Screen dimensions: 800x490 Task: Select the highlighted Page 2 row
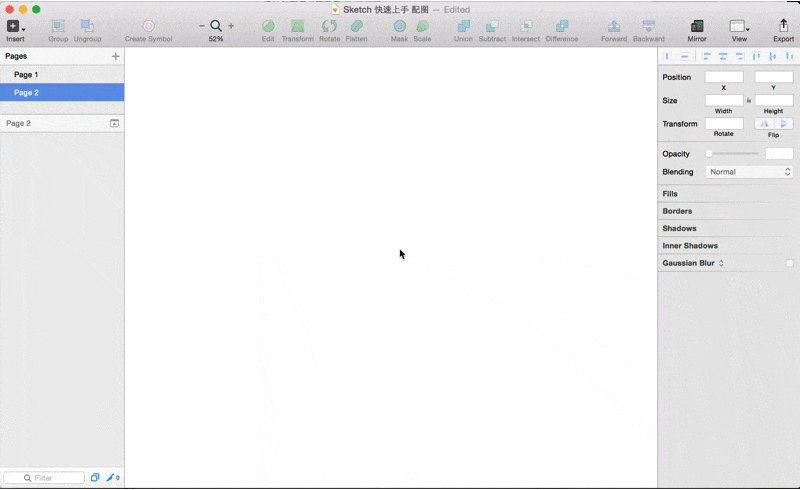point(62,92)
